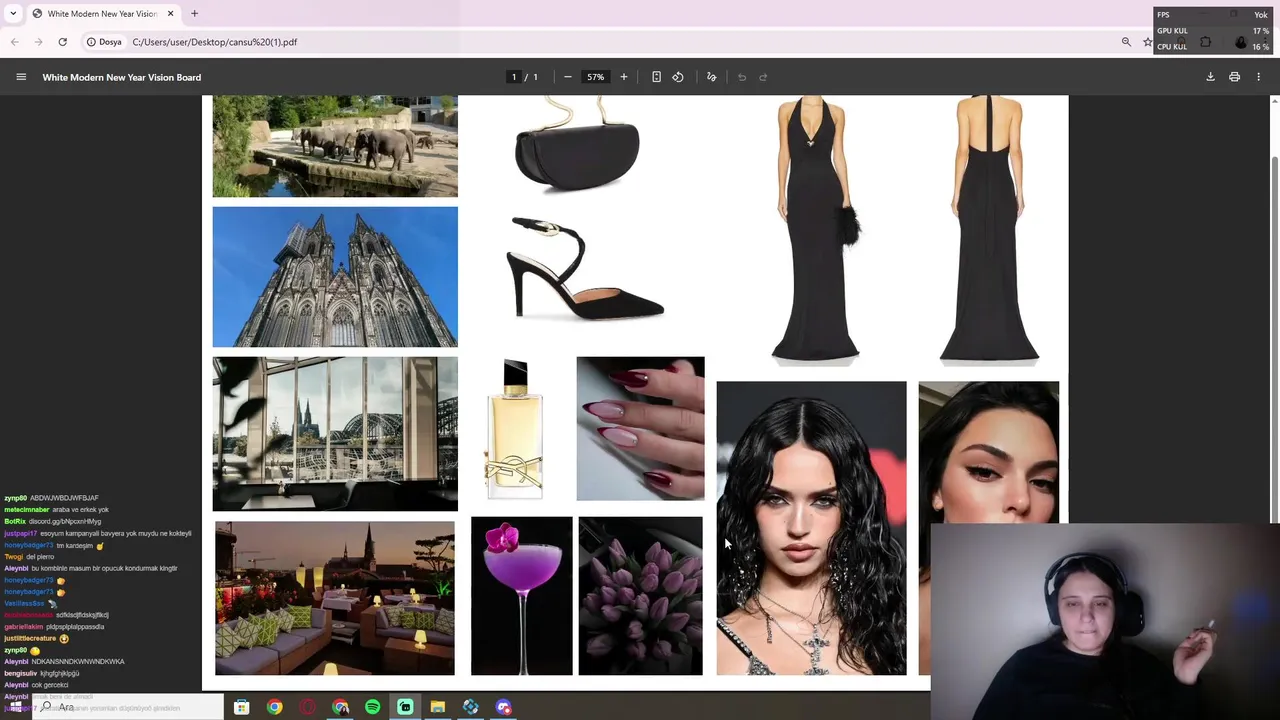This screenshot has width=1280, height=720.
Task: Click the page number field showing 1
Action: [514, 77]
